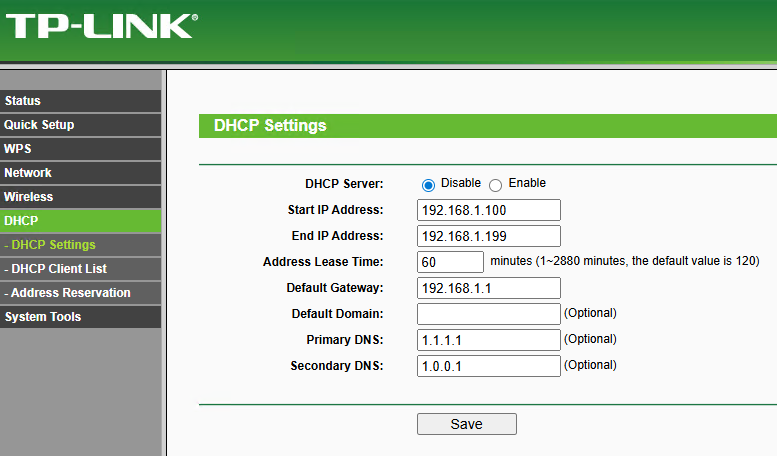Screen dimensions: 777x456
Task: Click the empty Default Domain field
Action: pos(489,314)
